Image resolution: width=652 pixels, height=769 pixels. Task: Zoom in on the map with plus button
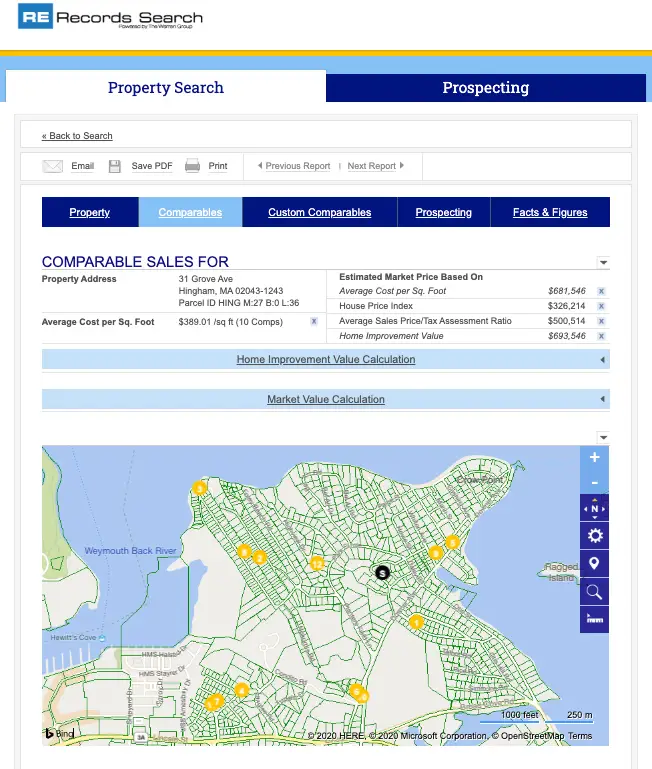[594, 458]
